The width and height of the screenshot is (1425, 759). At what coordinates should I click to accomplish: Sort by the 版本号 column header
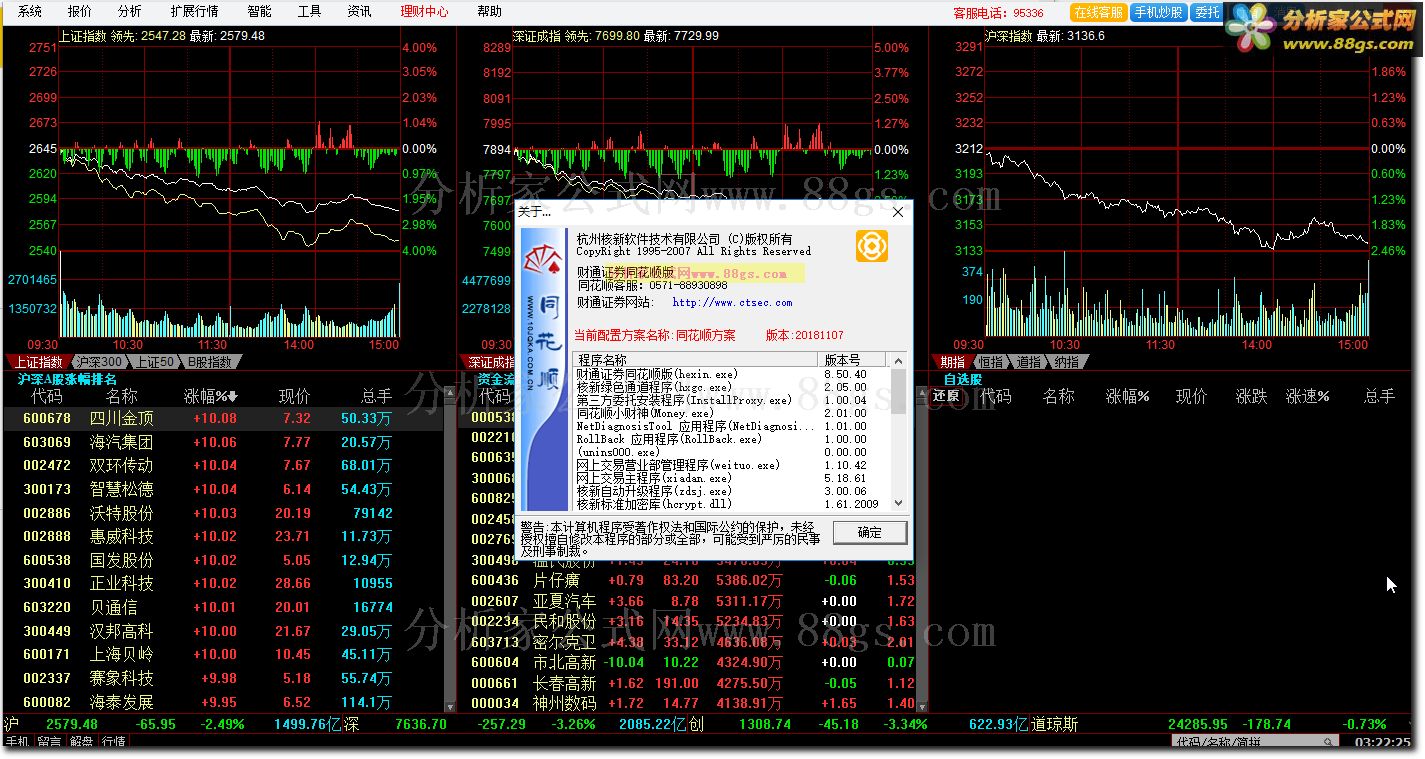[854, 360]
